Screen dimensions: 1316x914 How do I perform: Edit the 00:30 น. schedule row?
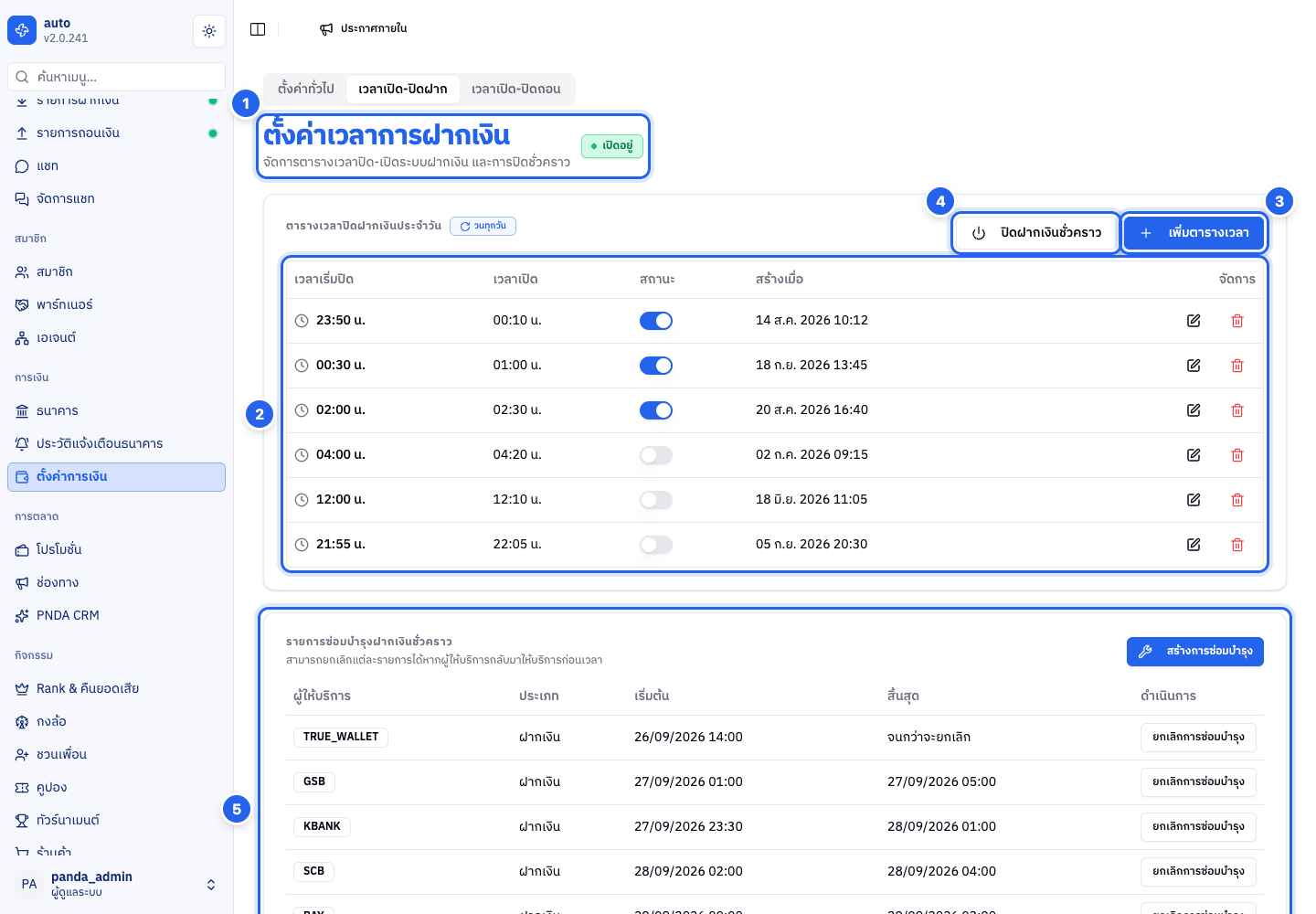(1194, 366)
